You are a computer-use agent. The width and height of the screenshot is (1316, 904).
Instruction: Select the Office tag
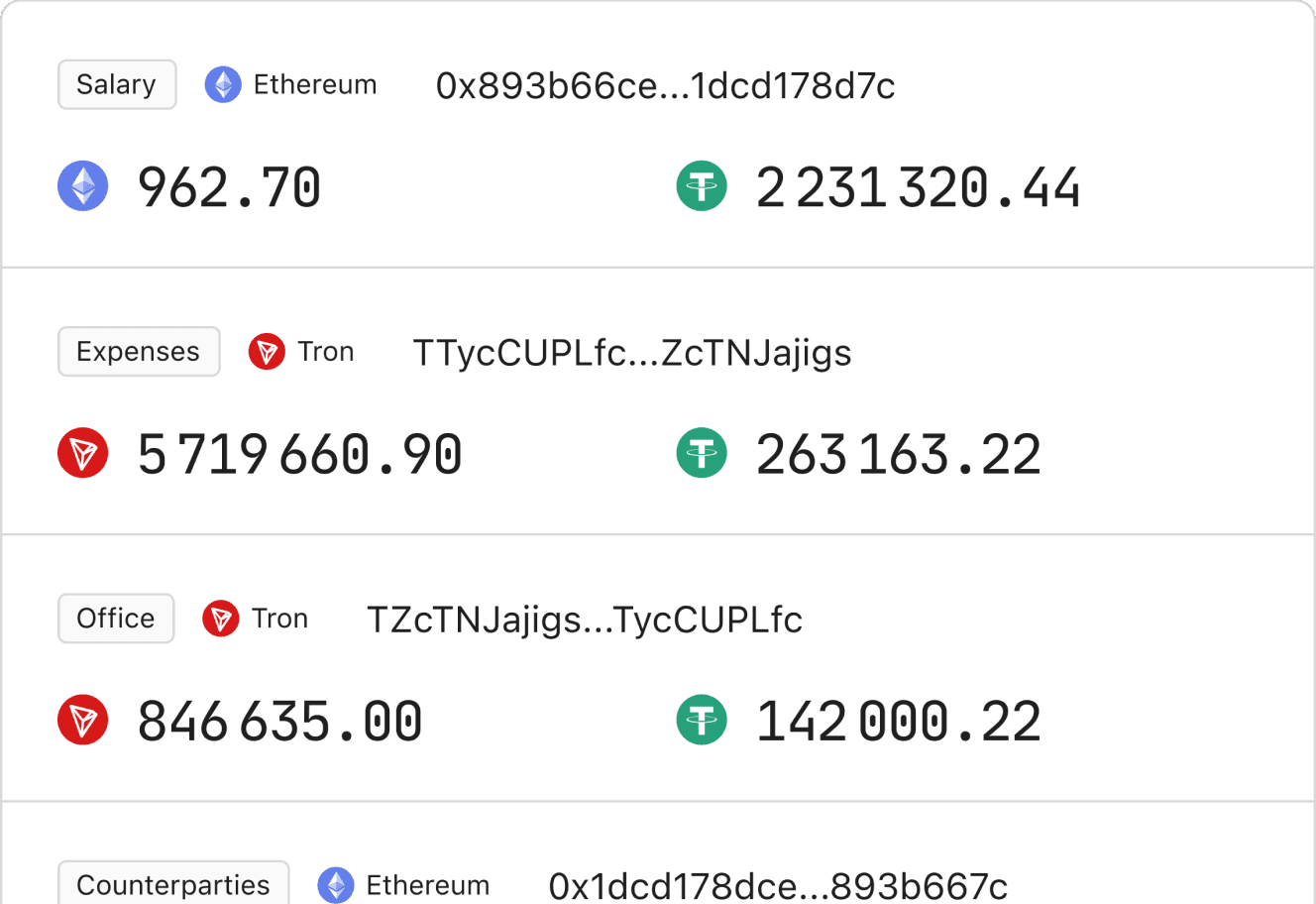point(116,619)
